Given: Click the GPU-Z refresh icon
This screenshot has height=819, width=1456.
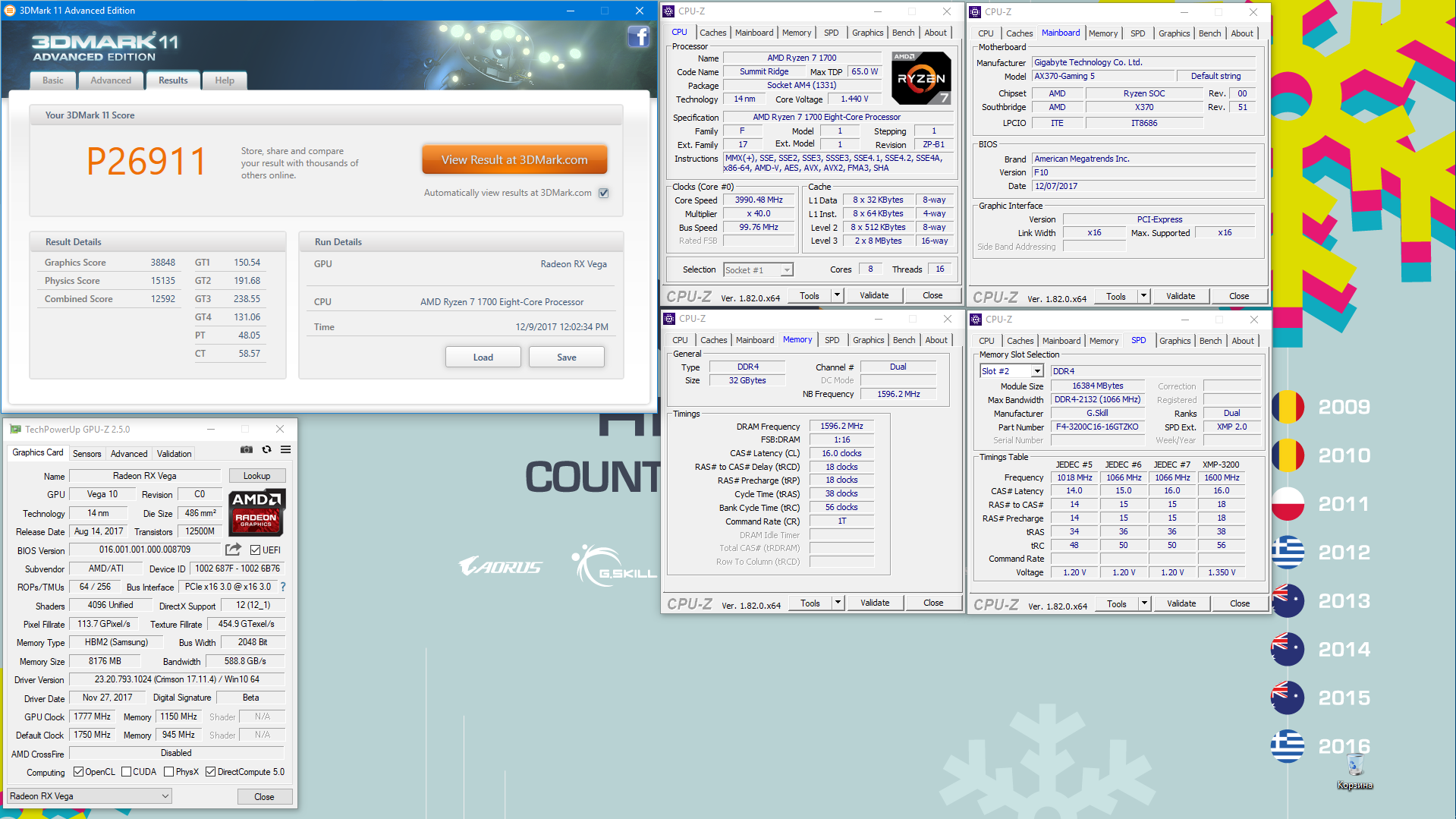Looking at the screenshot, I should coord(266,450).
